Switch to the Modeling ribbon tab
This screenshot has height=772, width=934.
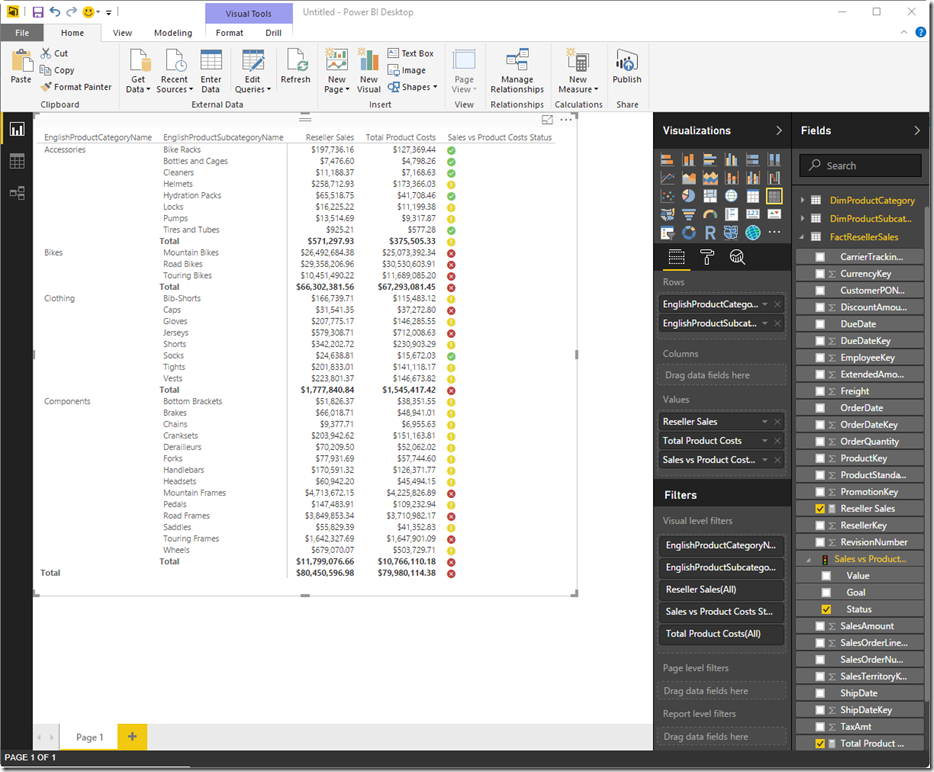pos(173,33)
